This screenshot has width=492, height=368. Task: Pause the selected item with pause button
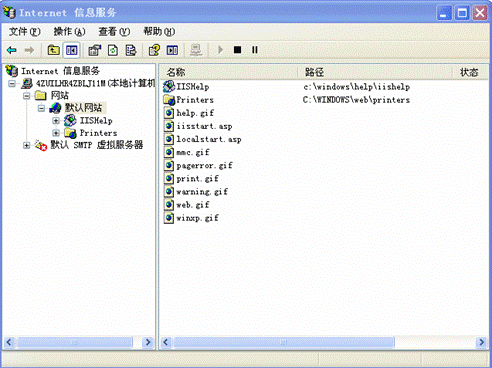click(255, 50)
